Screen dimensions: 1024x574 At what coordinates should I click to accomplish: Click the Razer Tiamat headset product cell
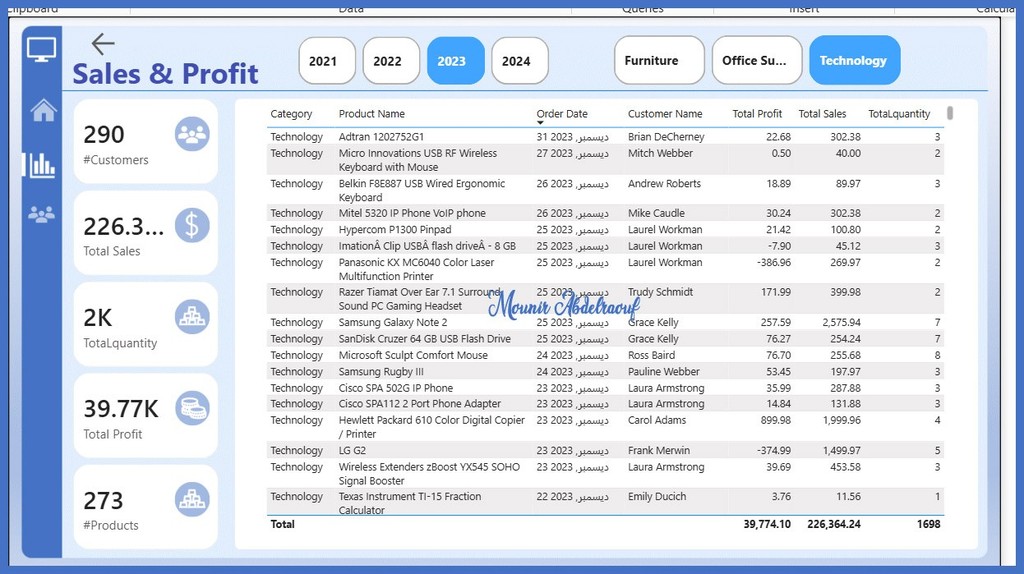click(x=419, y=298)
